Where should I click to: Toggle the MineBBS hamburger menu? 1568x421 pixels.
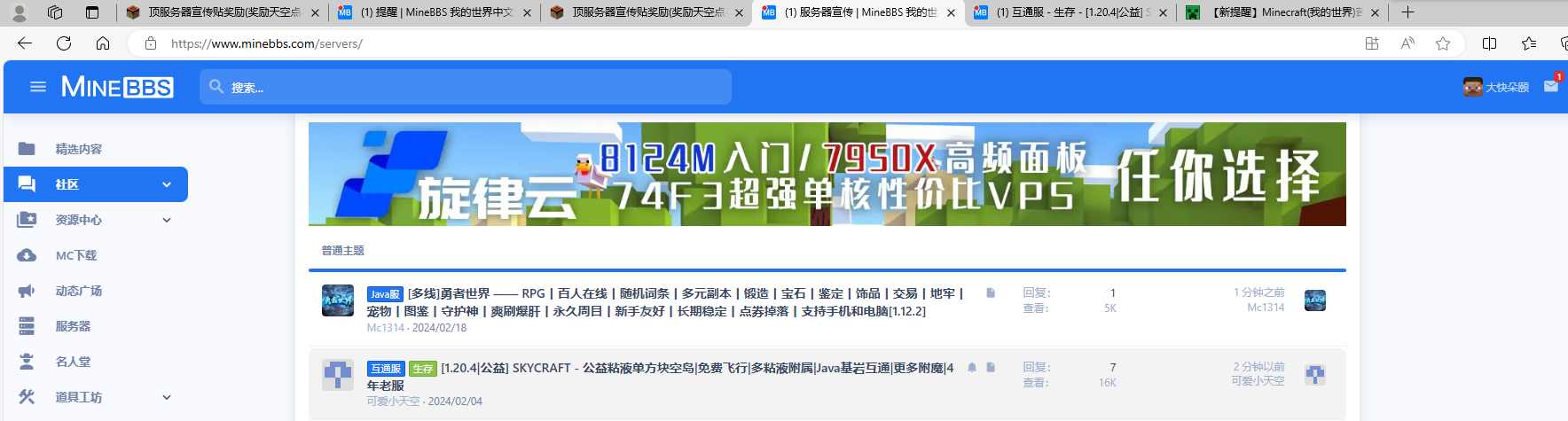point(38,87)
